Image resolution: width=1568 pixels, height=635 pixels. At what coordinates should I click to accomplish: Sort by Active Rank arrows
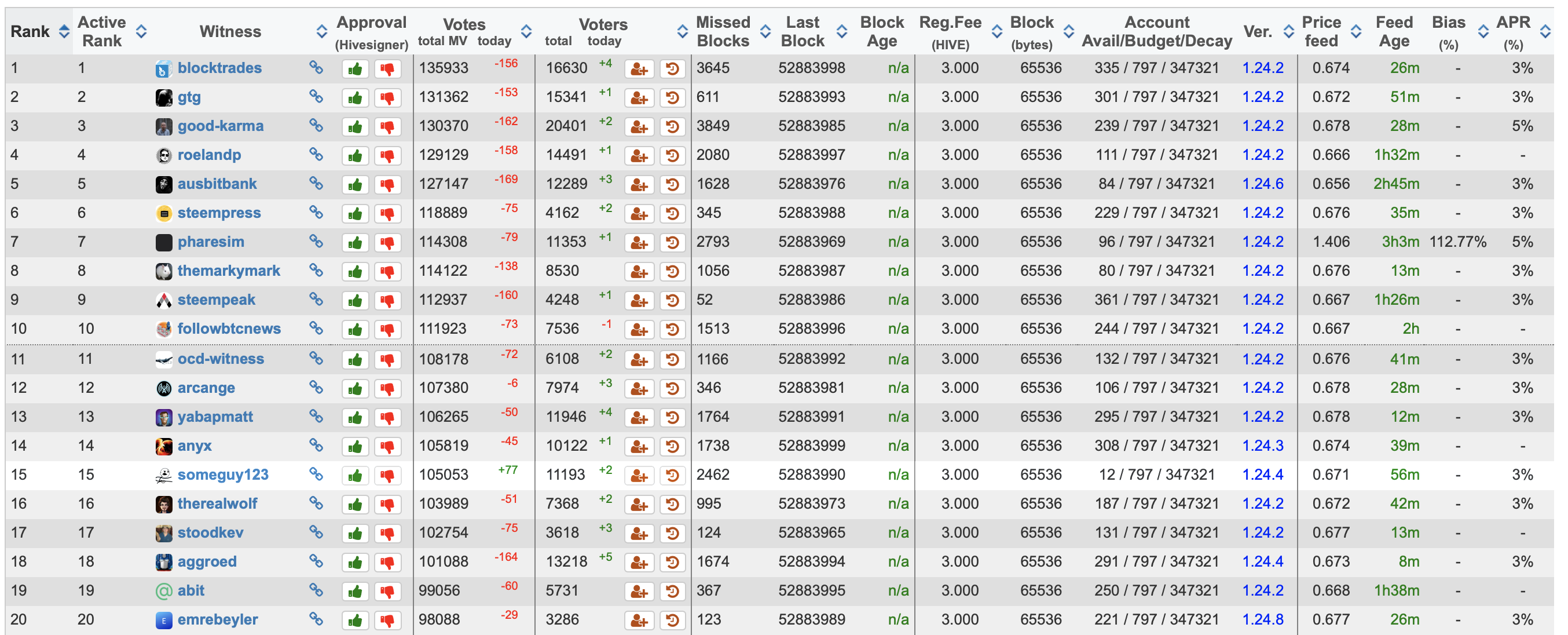[141, 32]
